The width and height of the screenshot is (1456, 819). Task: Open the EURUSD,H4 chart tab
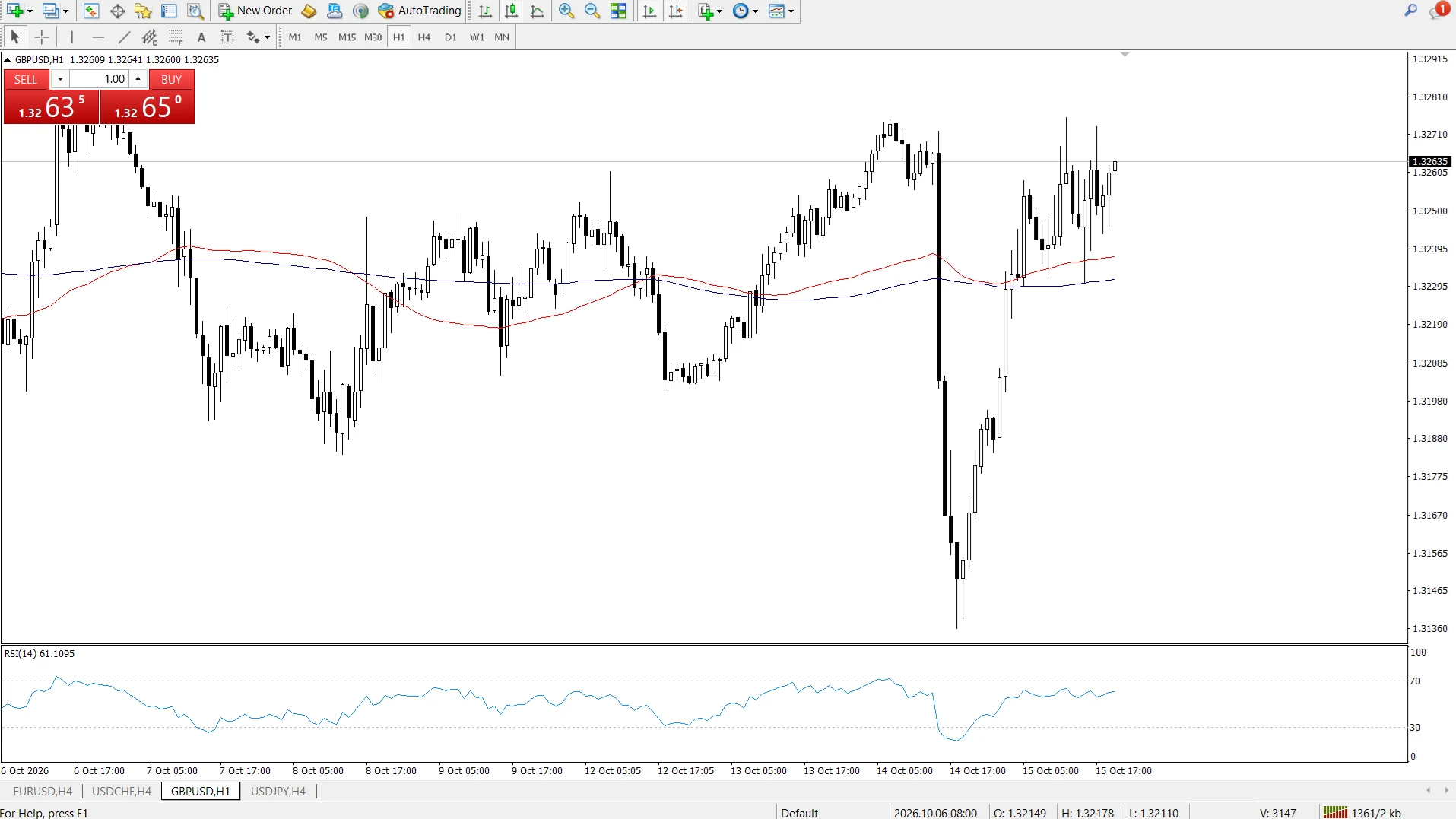[x=43, y=791]
